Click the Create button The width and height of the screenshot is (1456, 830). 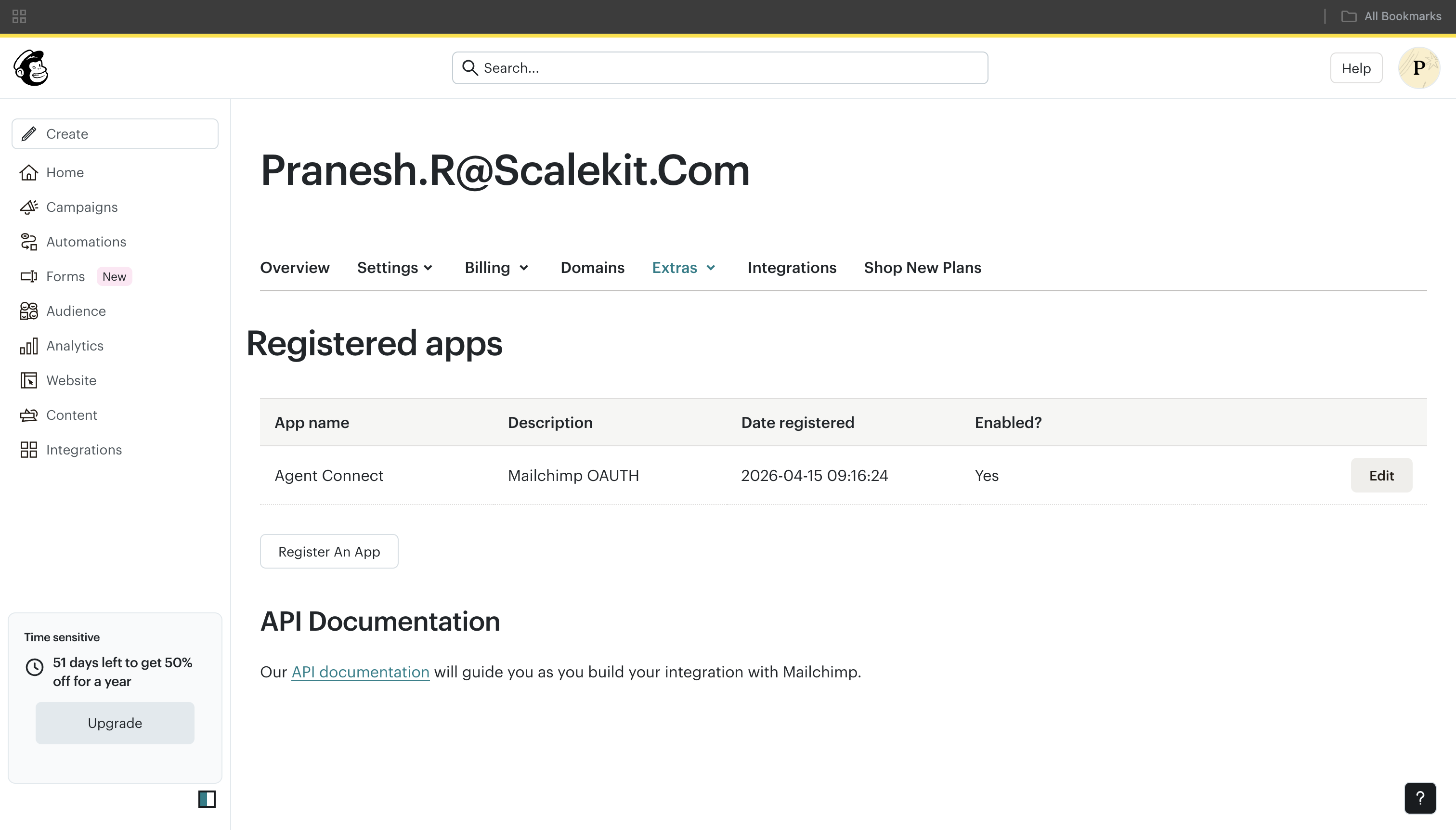(x=115, y=134)
